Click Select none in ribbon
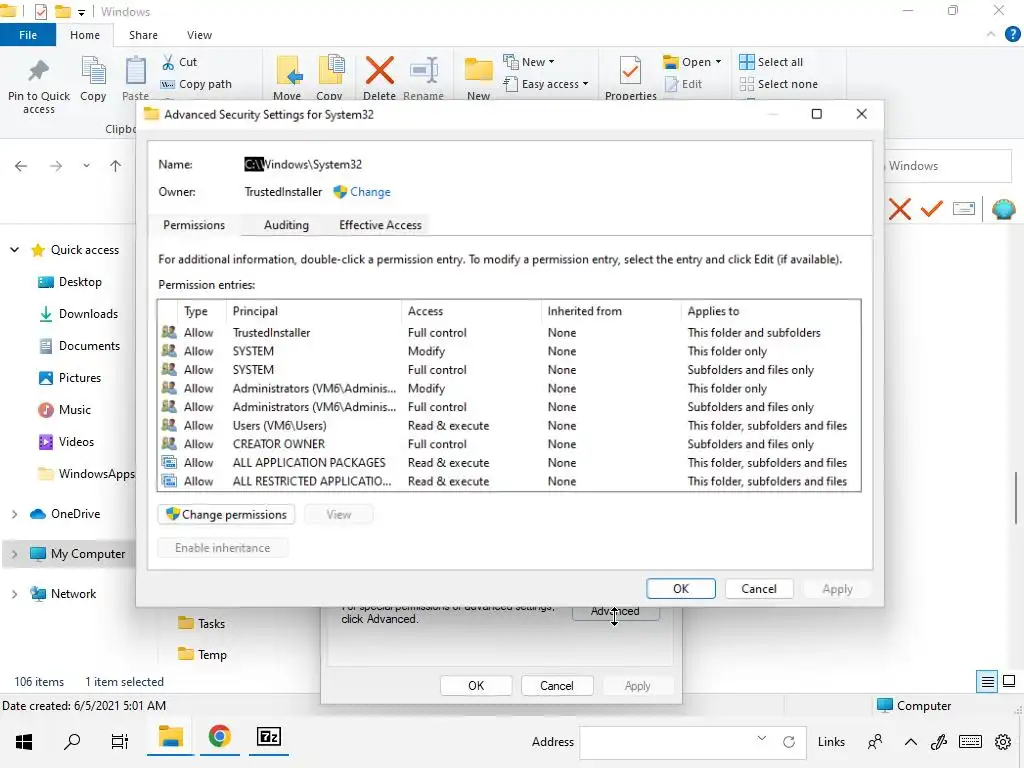The width and height of the screenshot is (1024, 768). coord(778,84)
